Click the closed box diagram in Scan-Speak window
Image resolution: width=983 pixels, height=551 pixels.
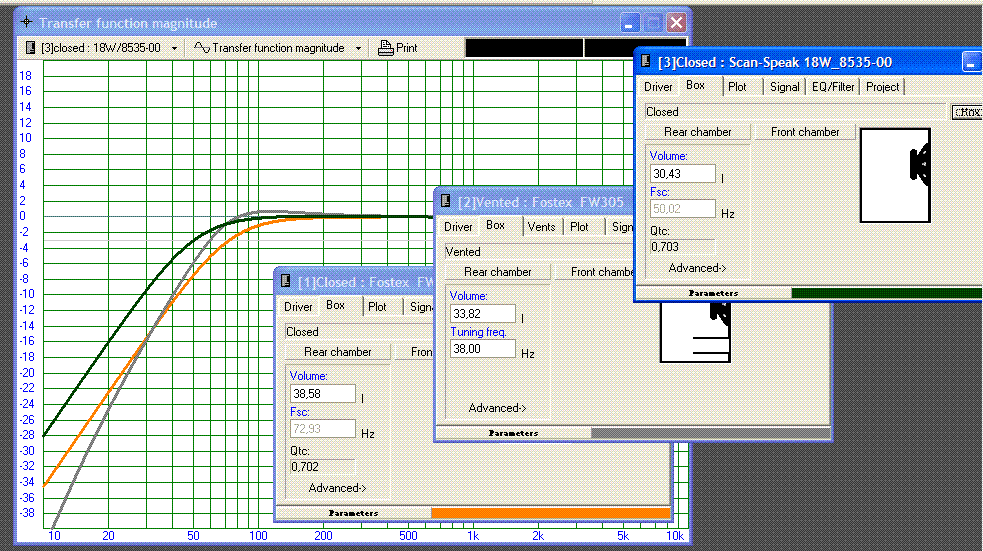pyautogui.click(x=895, y=176)
